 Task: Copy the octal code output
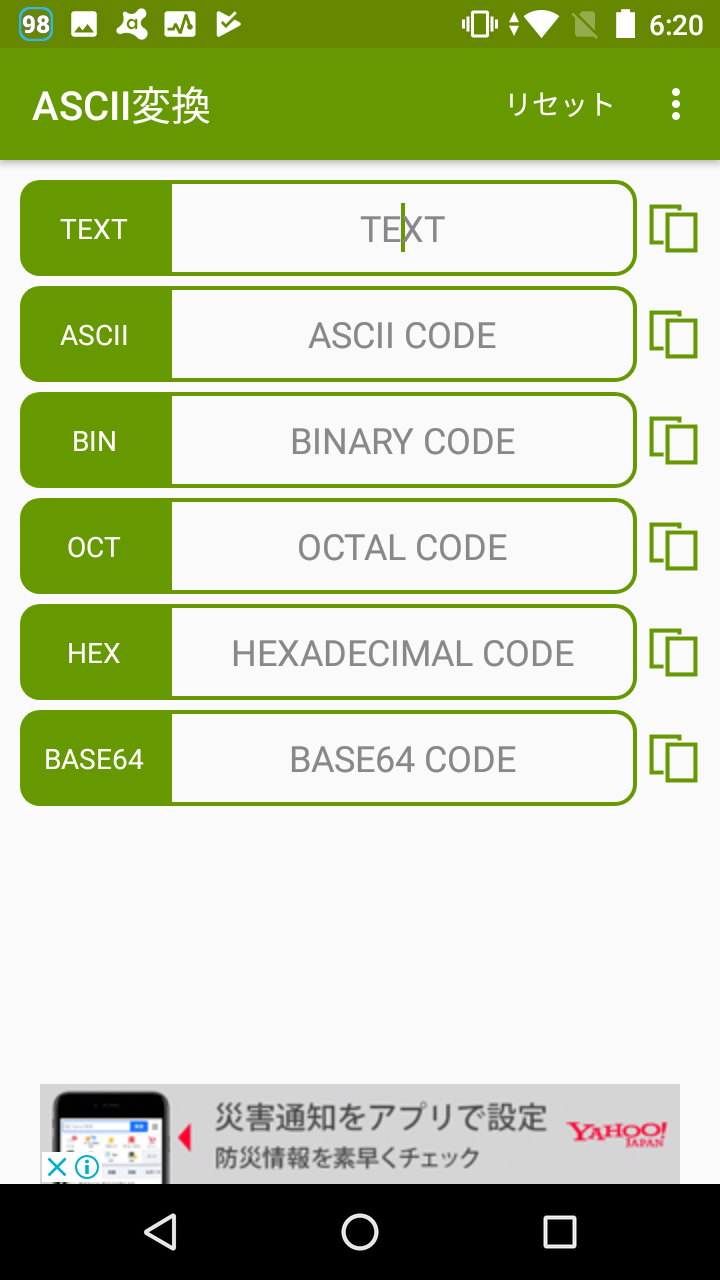point(674,546)
